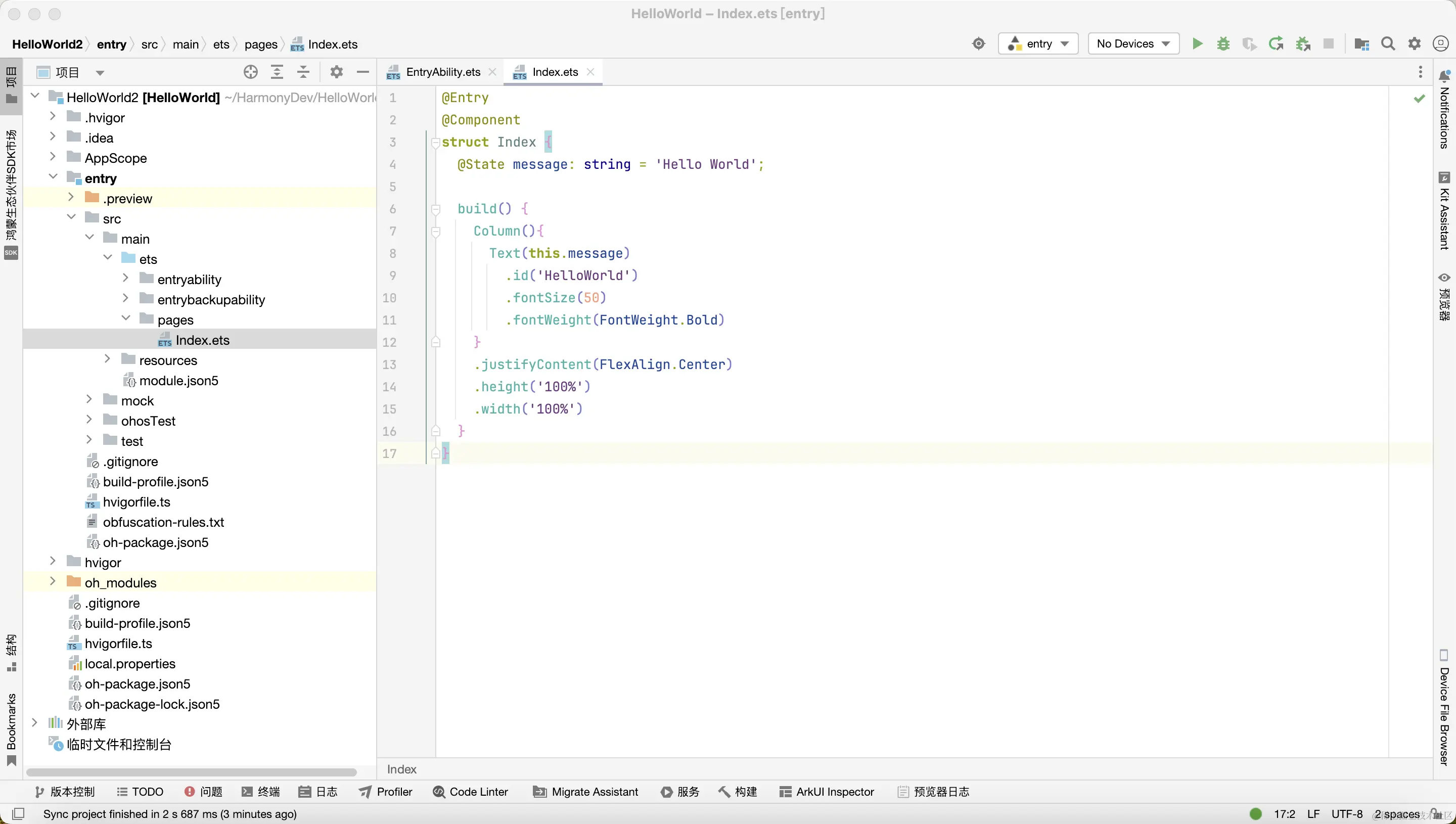This screenshot has height=824, width=1456.
Task: Open IDE settings gear in top toolbar
Action: pyautogui.click(x=1414, y=43)
